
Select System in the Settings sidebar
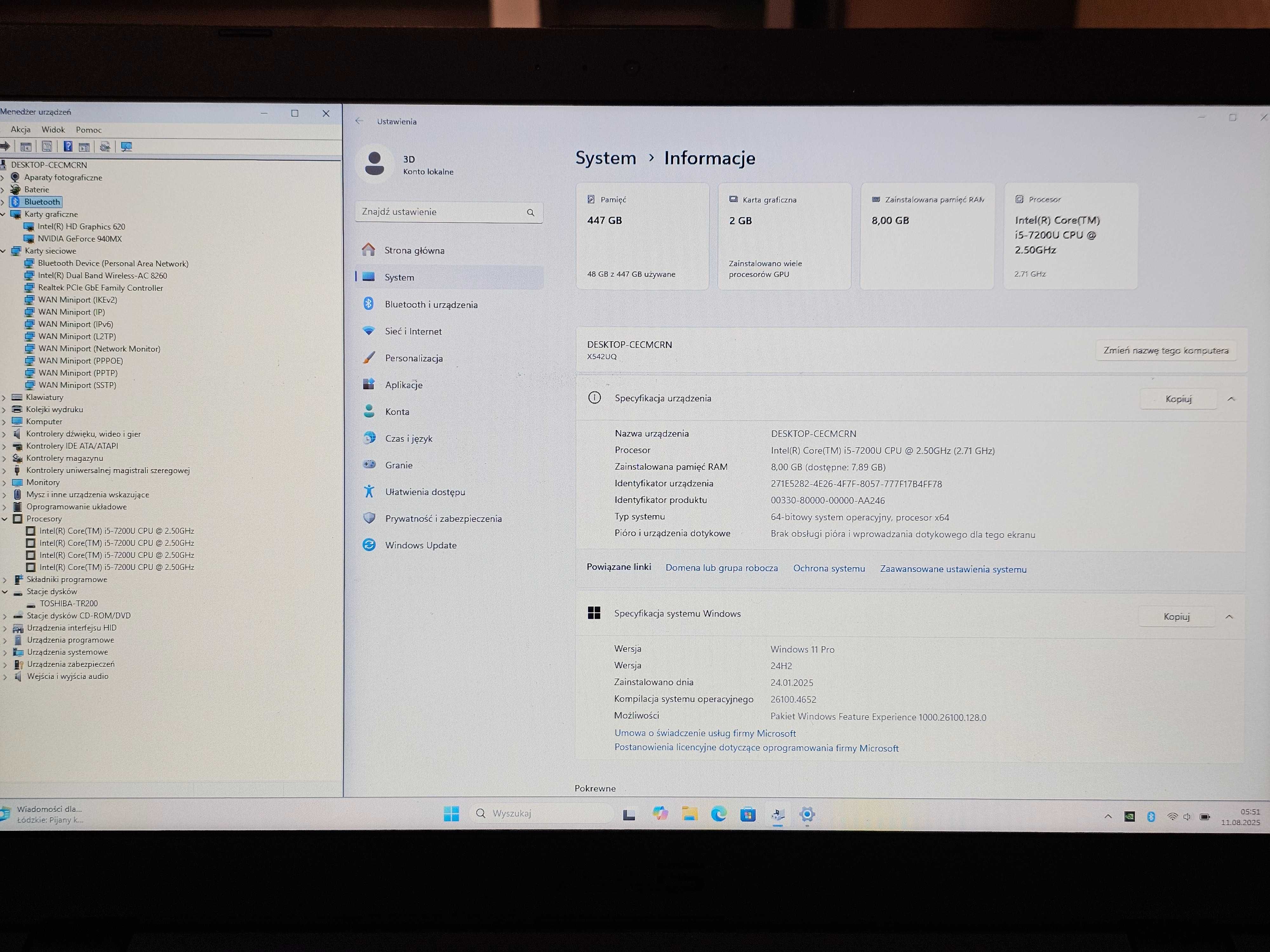(x=449, y=277)
